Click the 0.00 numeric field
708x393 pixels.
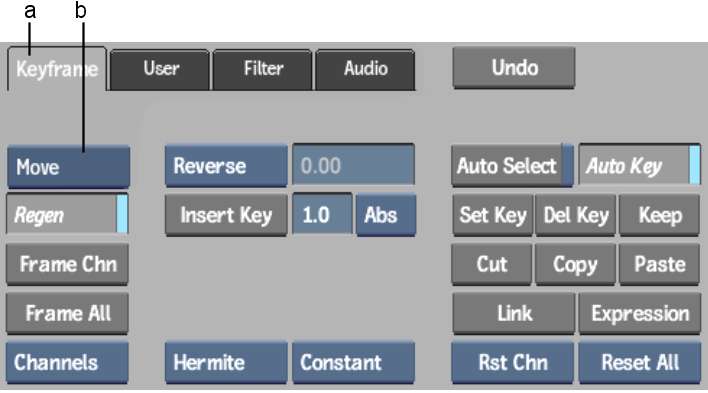coord(354,165)
